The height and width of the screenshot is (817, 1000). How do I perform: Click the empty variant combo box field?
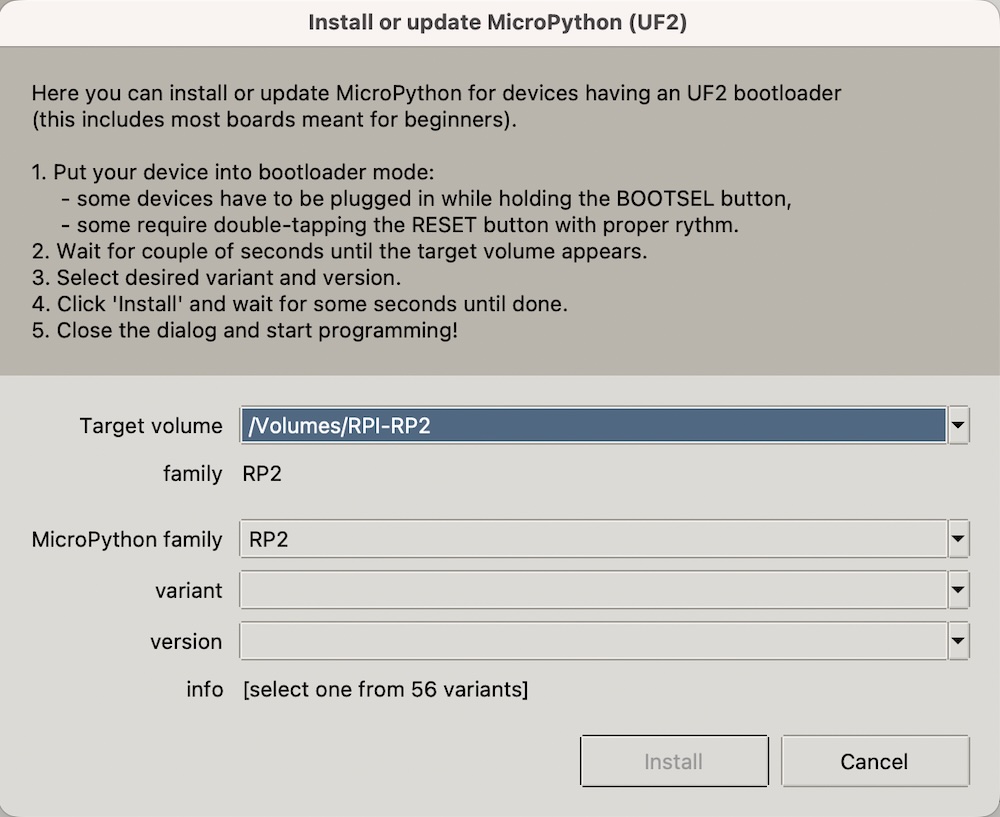(x=592, y=591)
